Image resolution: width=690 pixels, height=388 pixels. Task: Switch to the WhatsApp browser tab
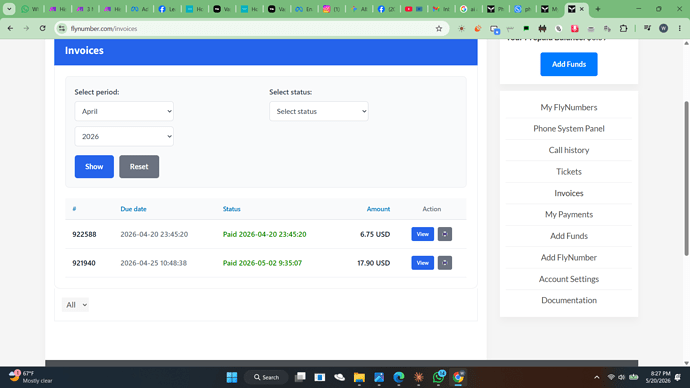[x=29, y=9]
